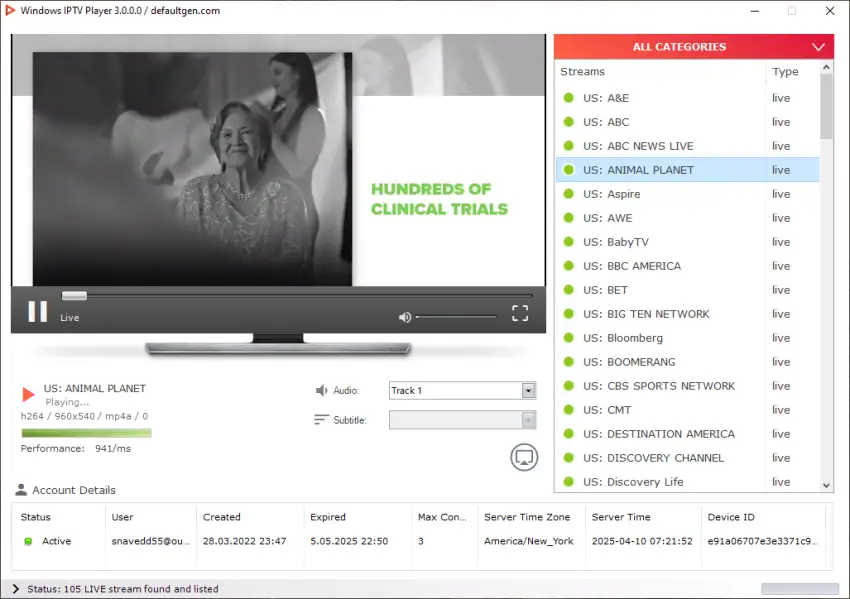Click the video playback area

point(278,160)
